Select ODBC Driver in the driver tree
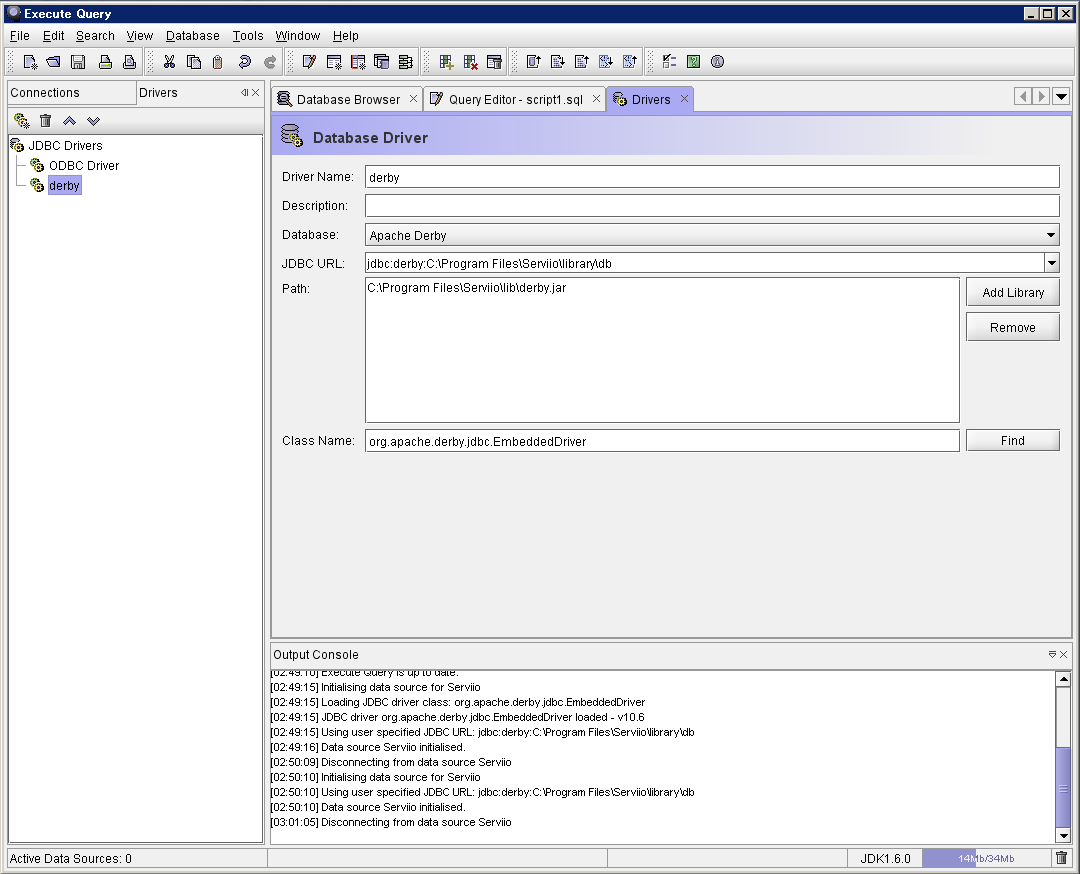Screen dimensions: 1080x874 point(83,166)
